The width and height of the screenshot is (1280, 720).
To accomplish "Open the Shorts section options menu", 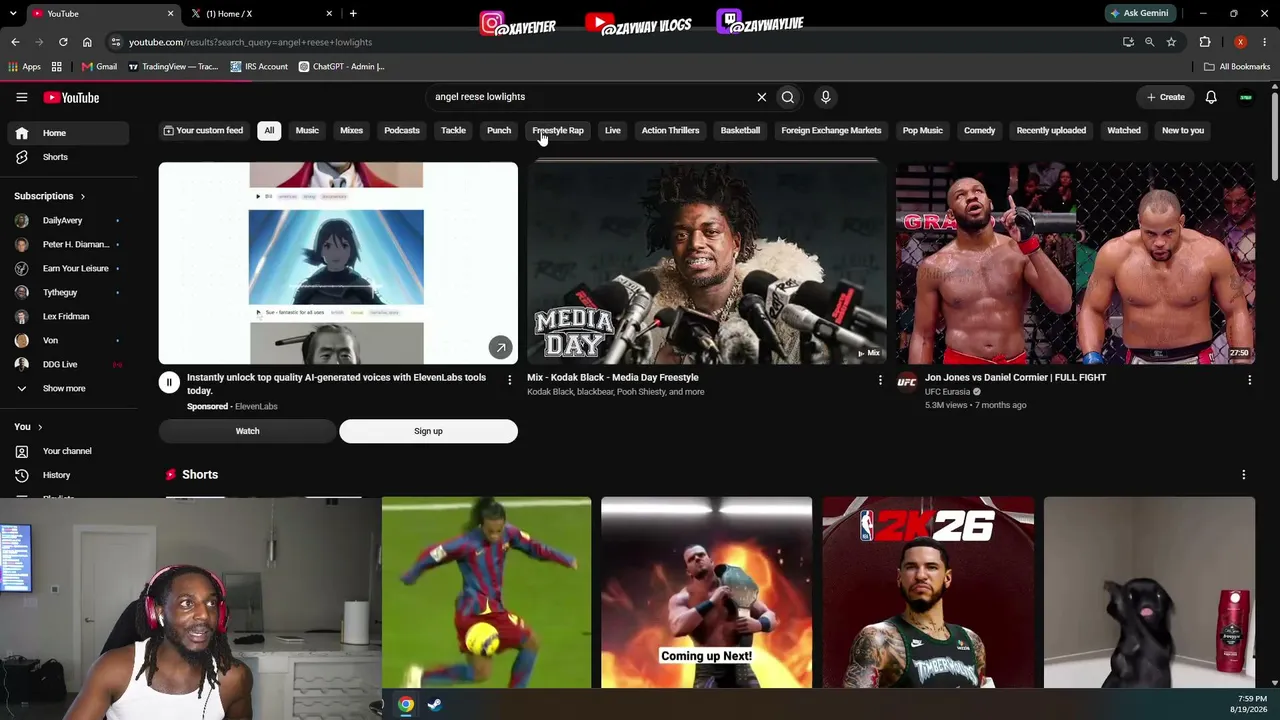I will [x=1243, y=475].
